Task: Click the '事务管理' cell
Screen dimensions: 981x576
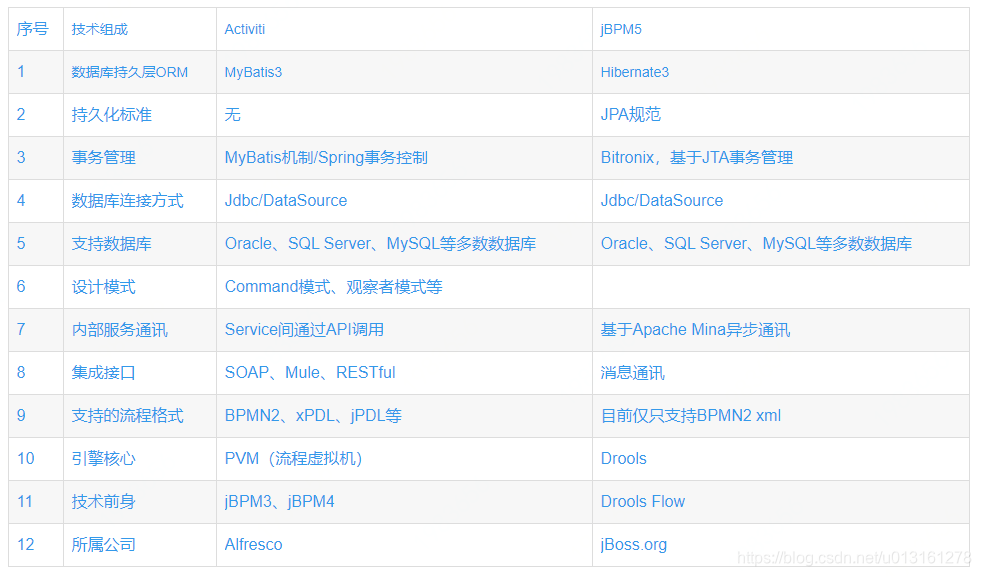Action: [140, 158]
